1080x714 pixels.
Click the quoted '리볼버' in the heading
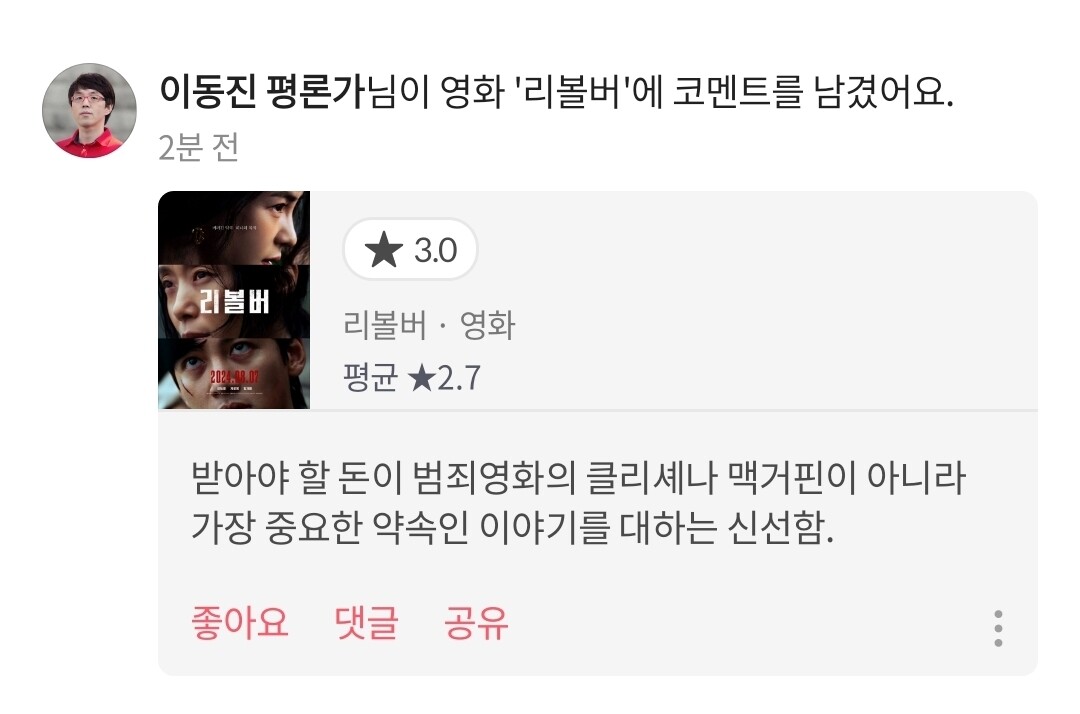572,92
